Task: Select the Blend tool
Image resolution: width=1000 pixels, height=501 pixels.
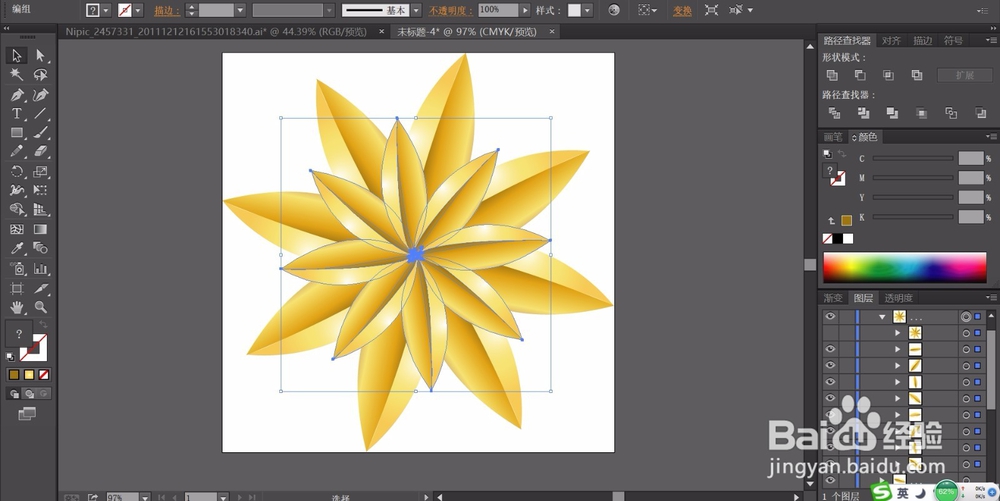Action: (x=41, y=248)
